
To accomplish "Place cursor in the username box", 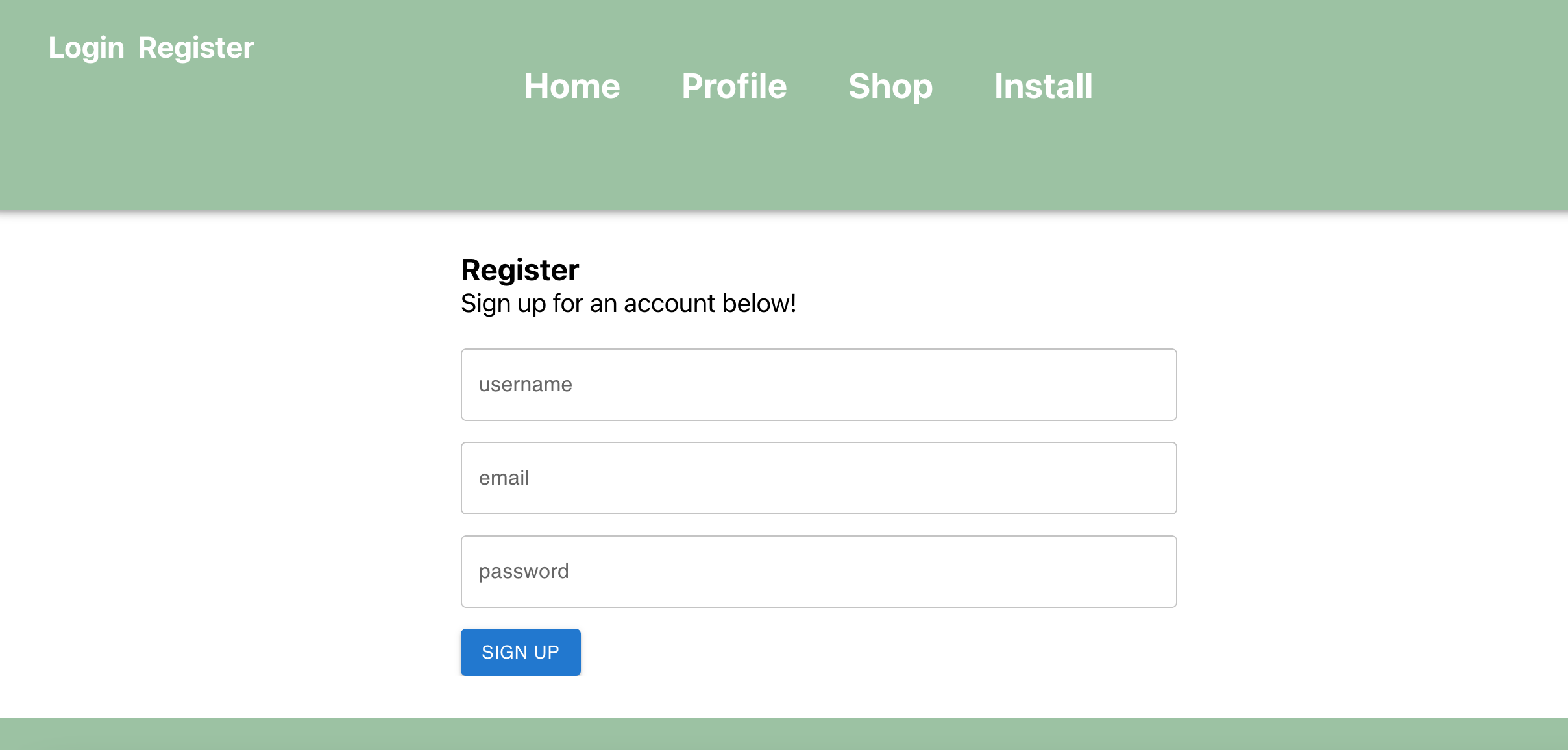I will pyautogui.click(x=817, y=384).
